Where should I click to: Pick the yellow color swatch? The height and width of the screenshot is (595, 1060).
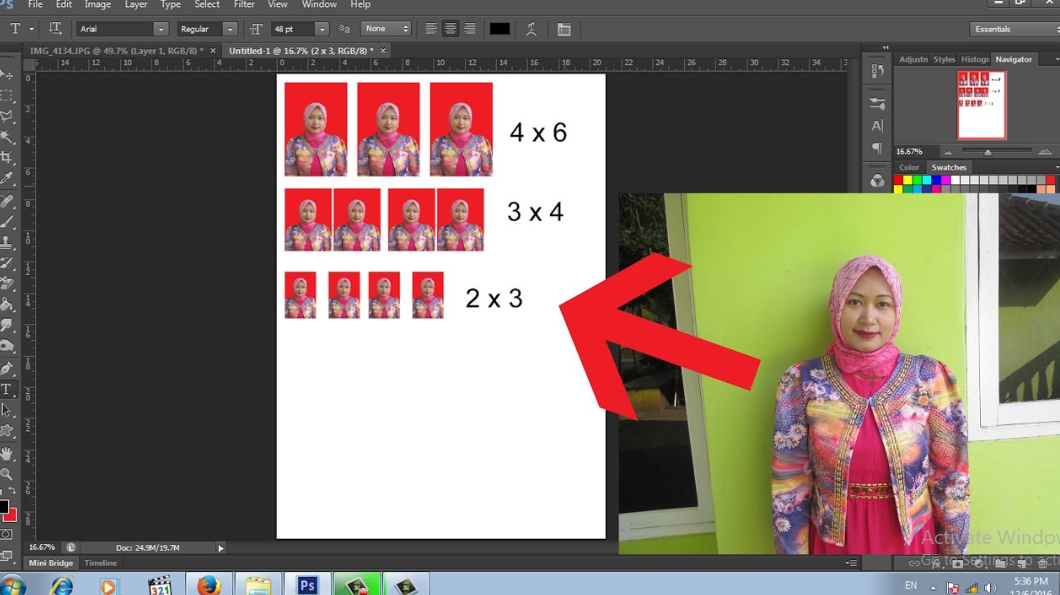(x=908, y=180)
